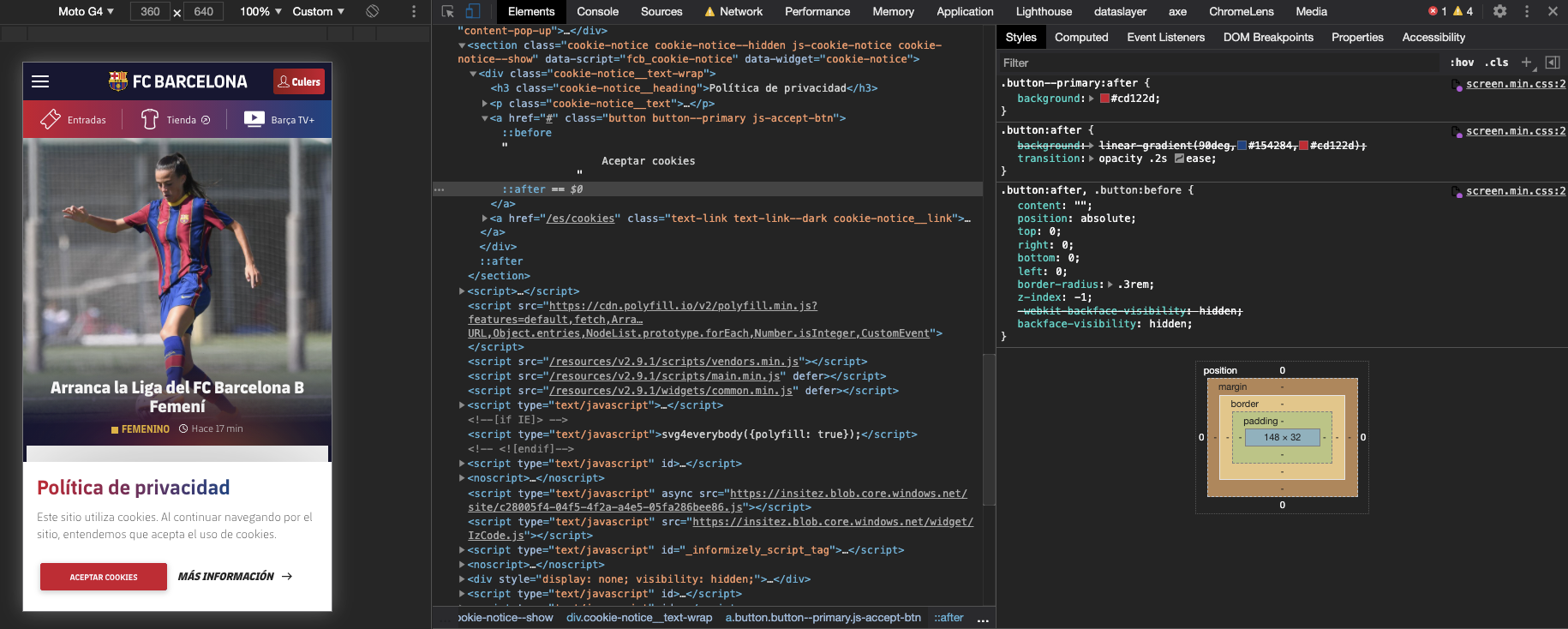Expand the p cookie-notice__text node
The image size is (1568, 629).
(485, 104)
